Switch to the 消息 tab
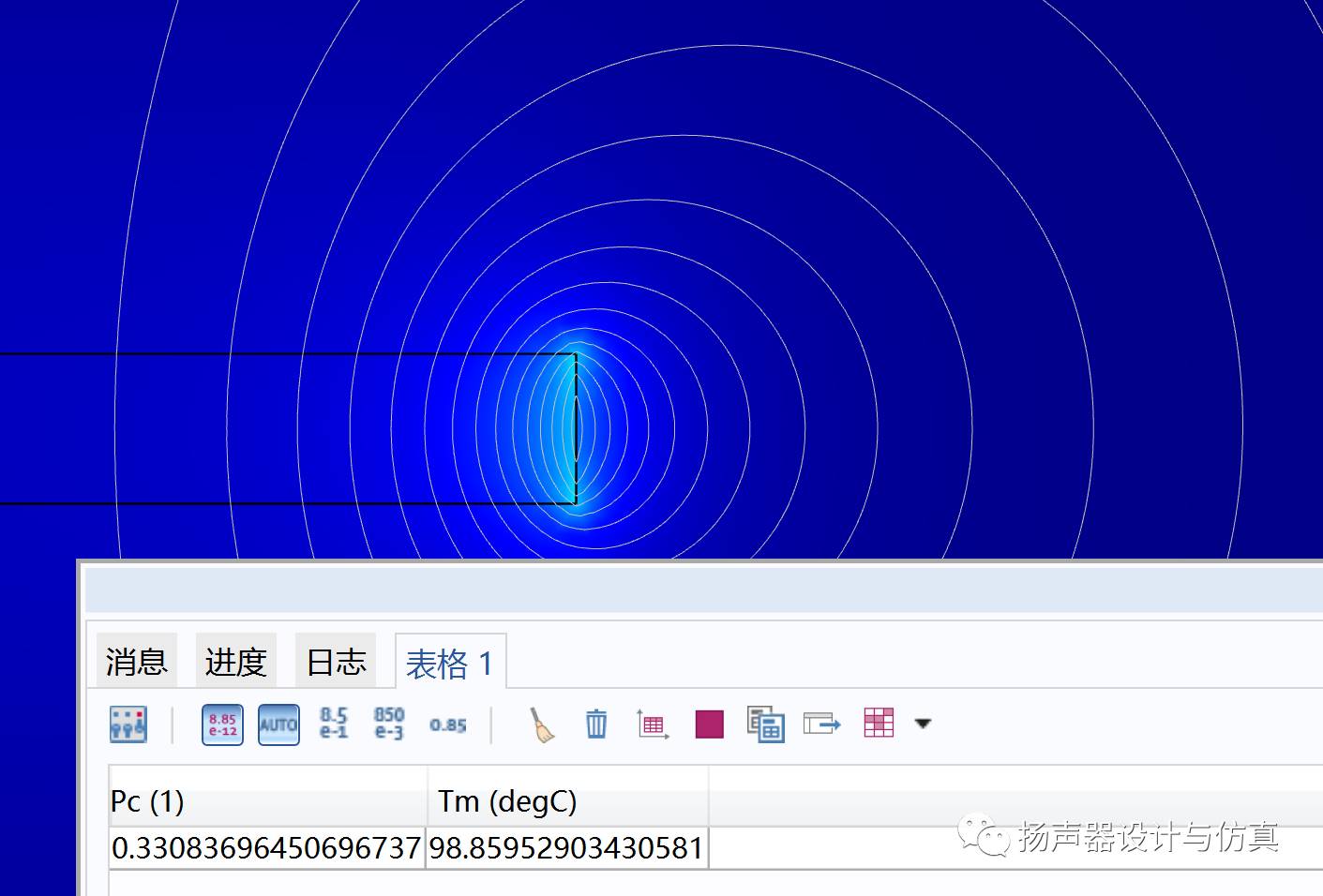 pyautogui.click(x=137, y=662)
